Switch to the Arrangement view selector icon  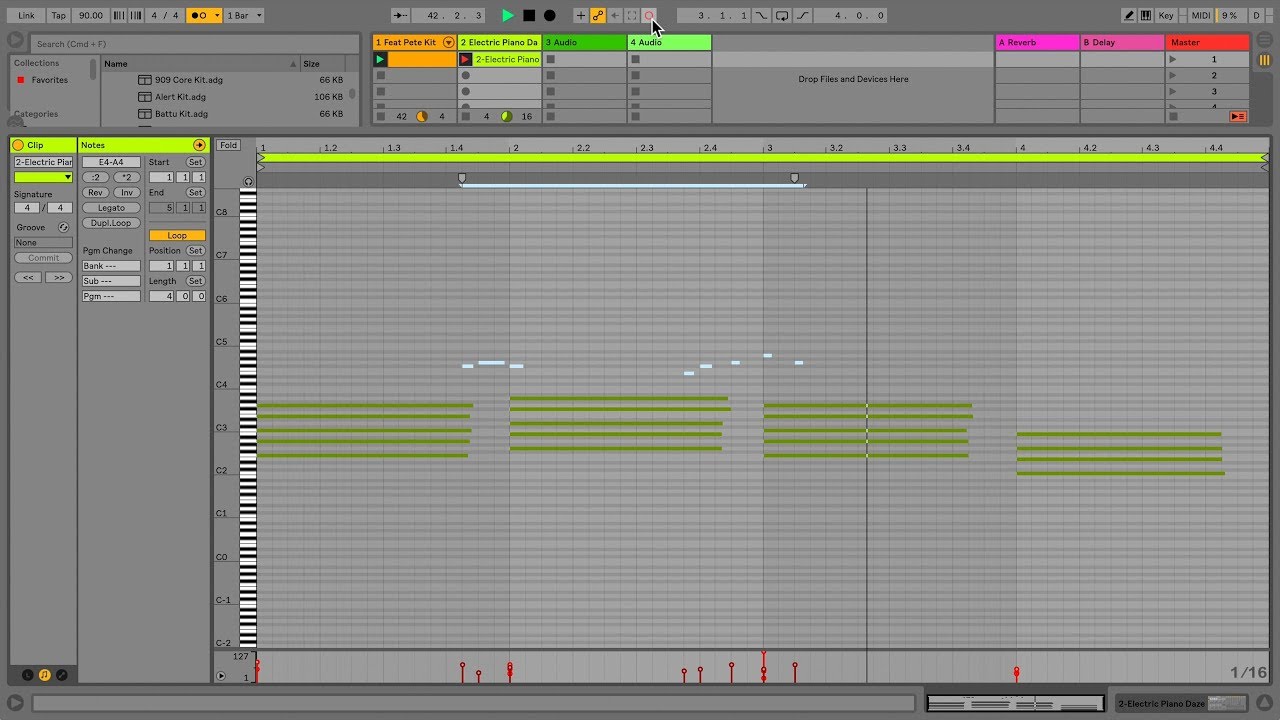[1264, 42]
